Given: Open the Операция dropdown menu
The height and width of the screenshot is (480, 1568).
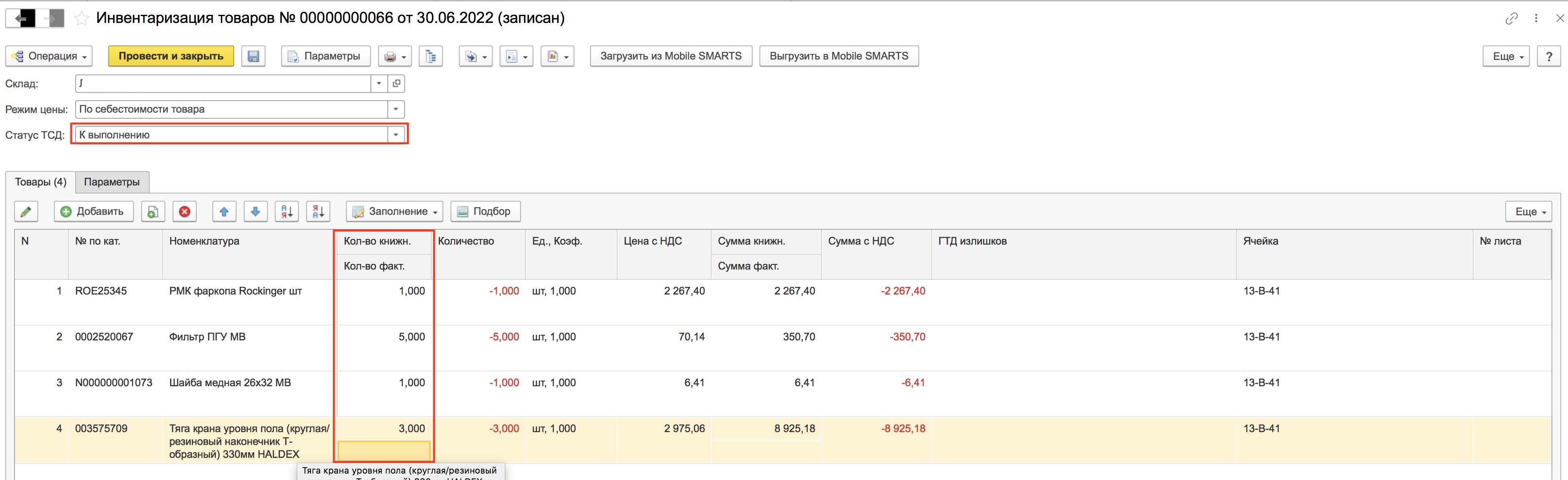Looking at the screenshot, I should (49, 56).
